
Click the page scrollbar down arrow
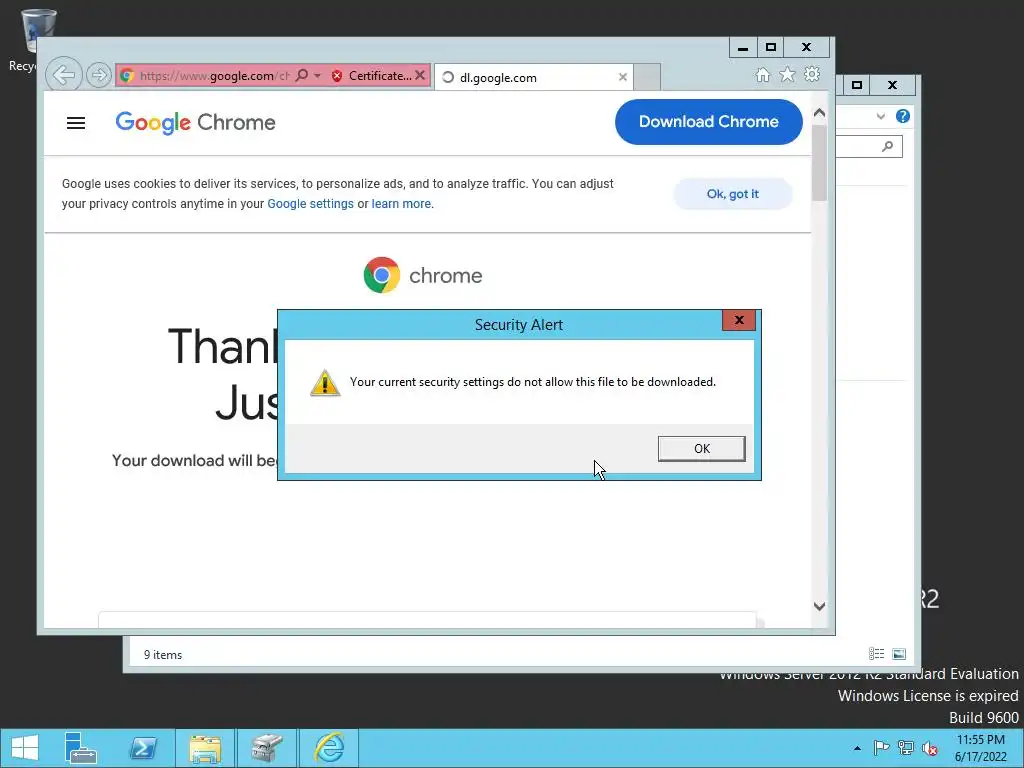820,606
